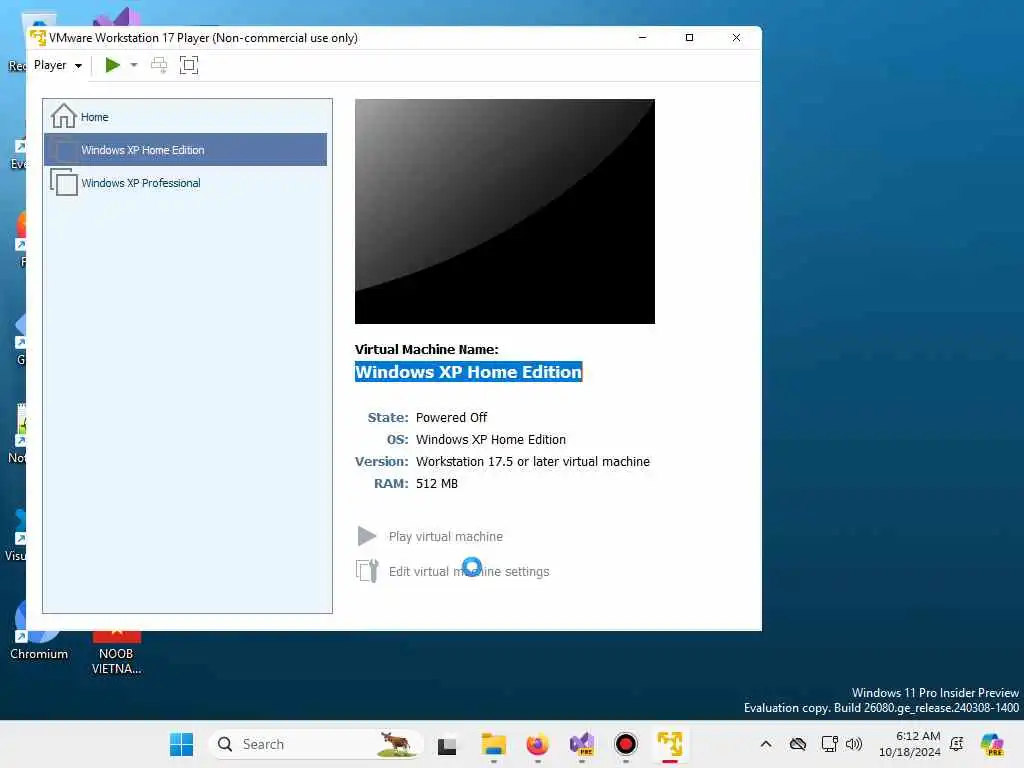Select Windows XP Home Edition VM entry
This screenshot has height=768, width=1024.
(185, 150)
